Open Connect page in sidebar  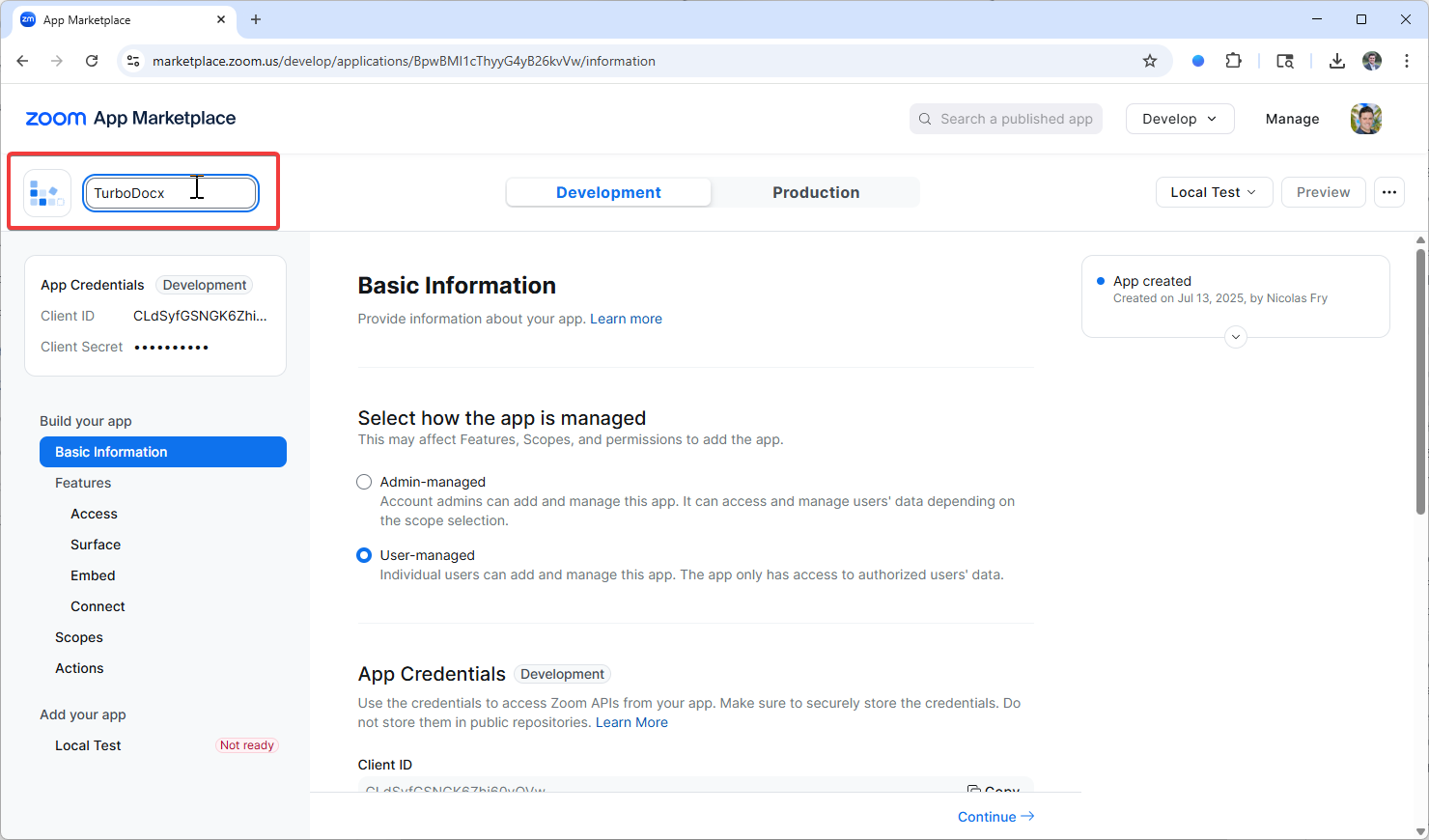pos(98,606)
